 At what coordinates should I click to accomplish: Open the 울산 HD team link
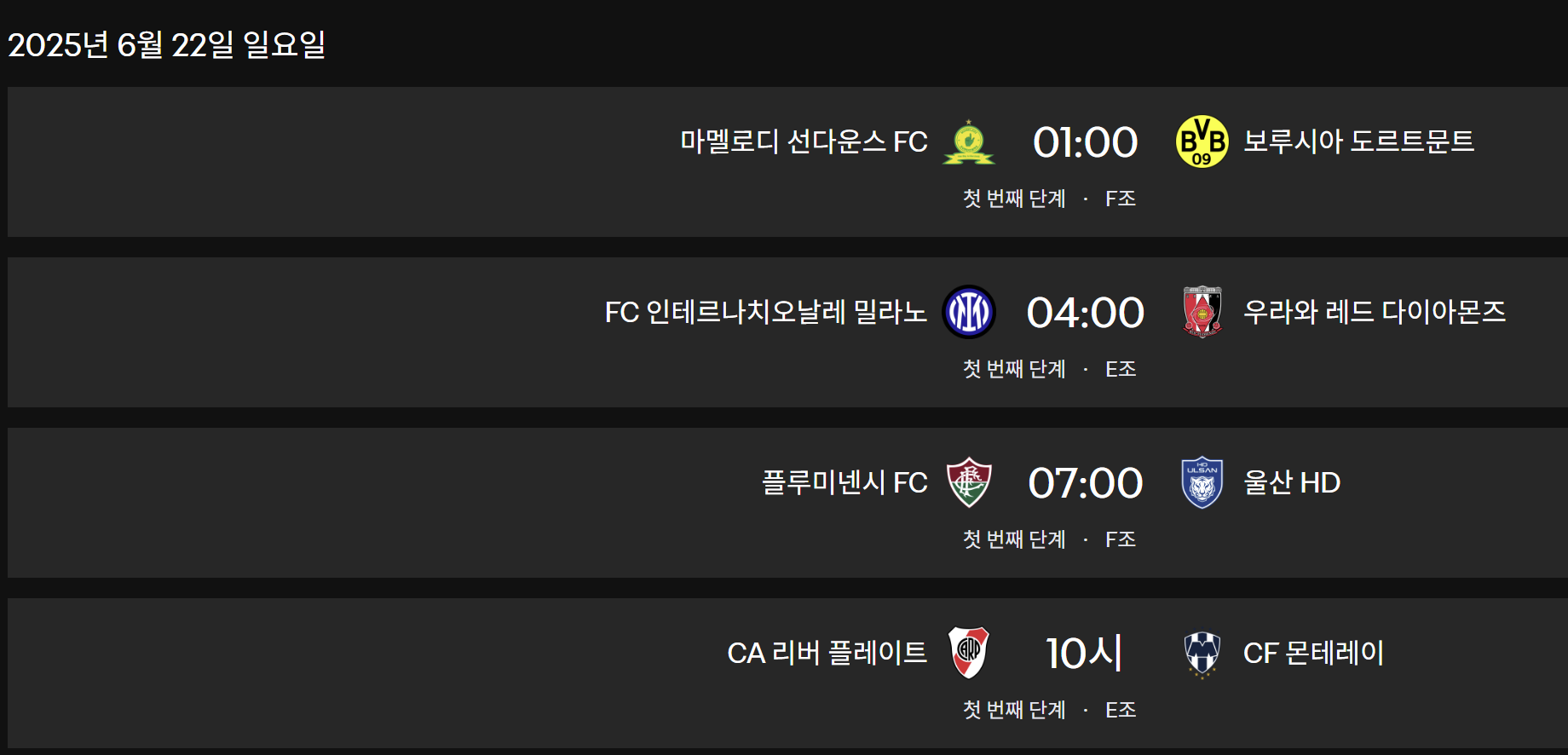1288,483
